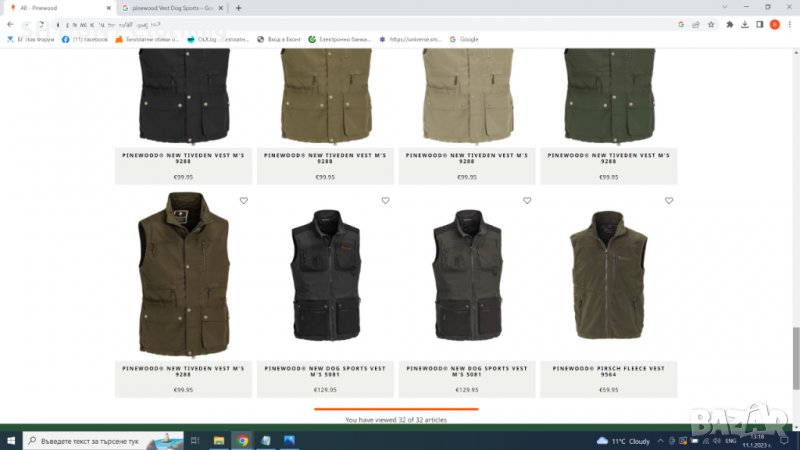Bookmark this page with star icon
Screen dimensions: 800x450
click(x=711, y=24)
